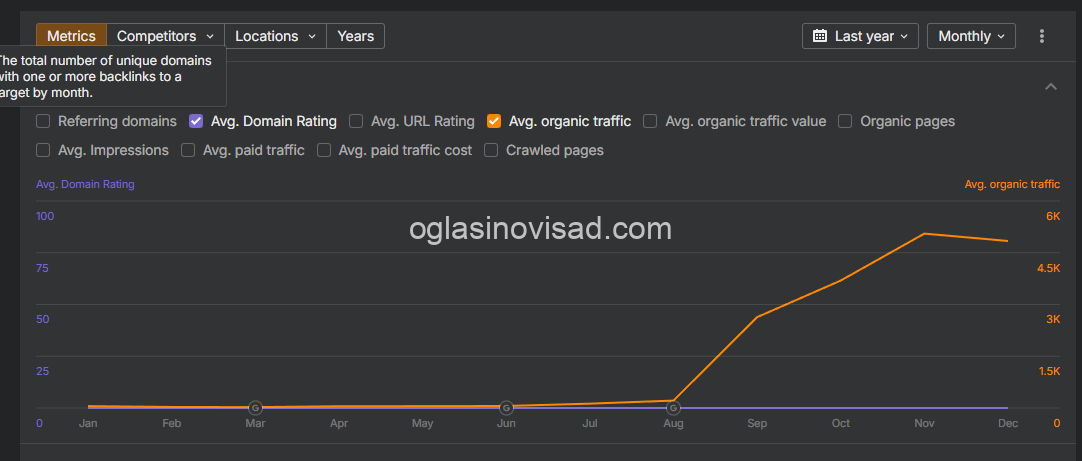Image resolution: width=1082 pixels, height=461 pixels.
Task: Click the Google update marker at June
Action: point(506,408)
